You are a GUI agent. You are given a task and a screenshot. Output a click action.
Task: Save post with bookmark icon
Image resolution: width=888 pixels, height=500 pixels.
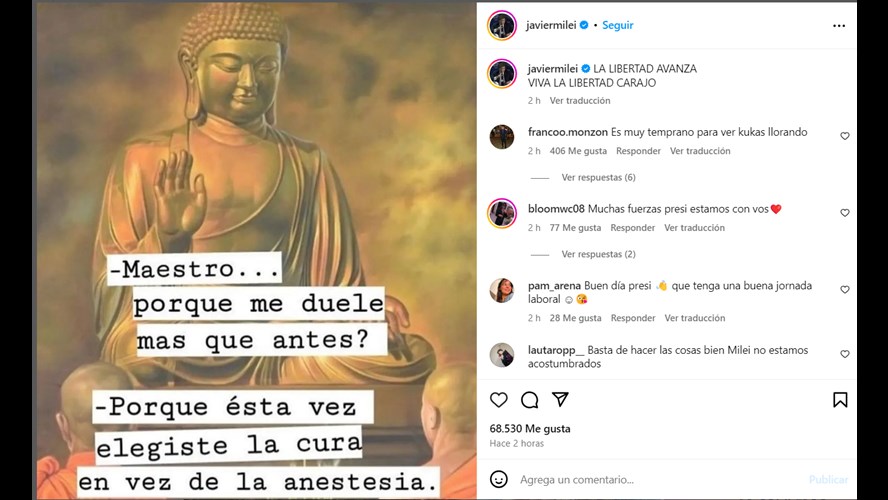840,400
